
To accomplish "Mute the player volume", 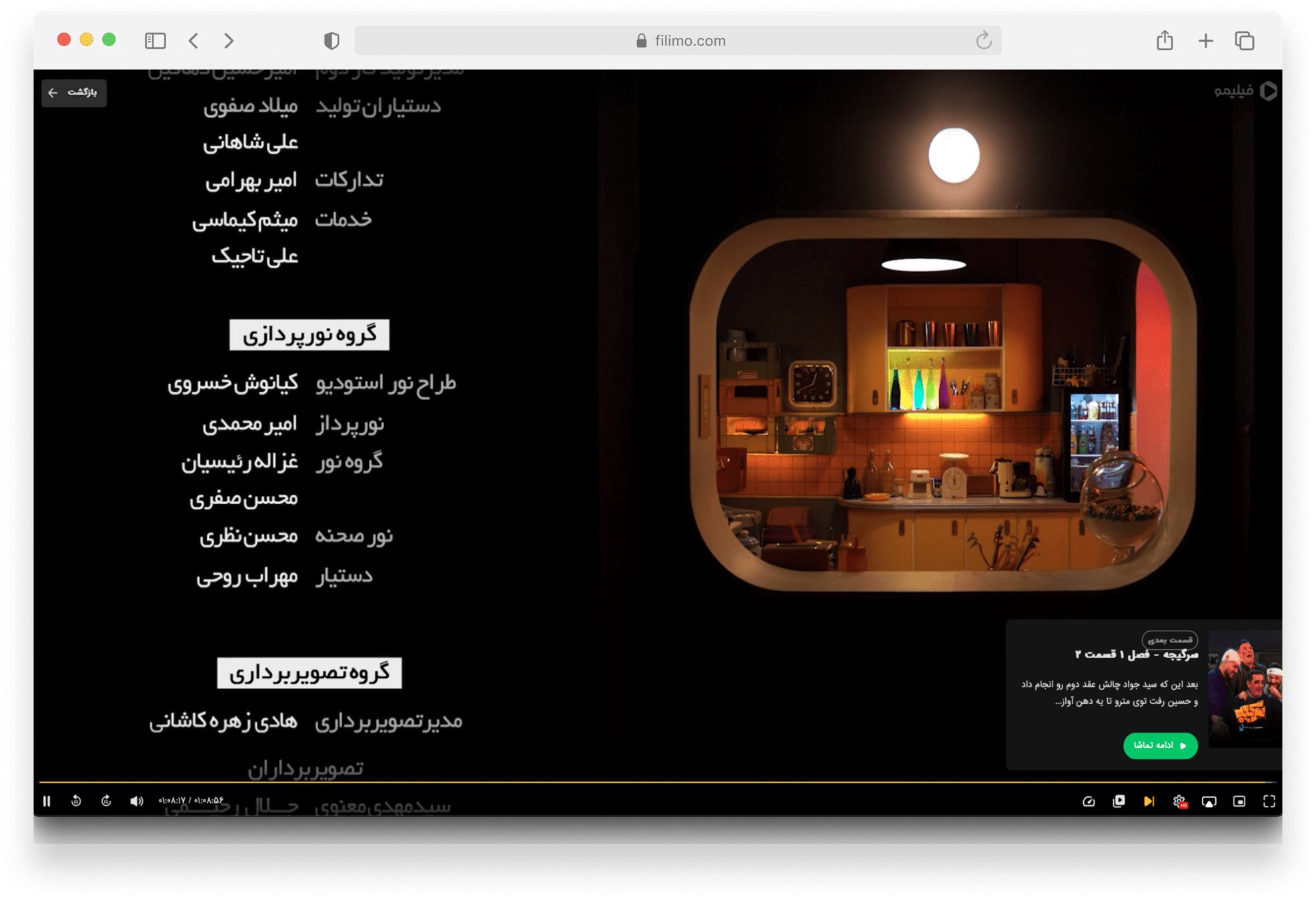I will pos(136,801).
